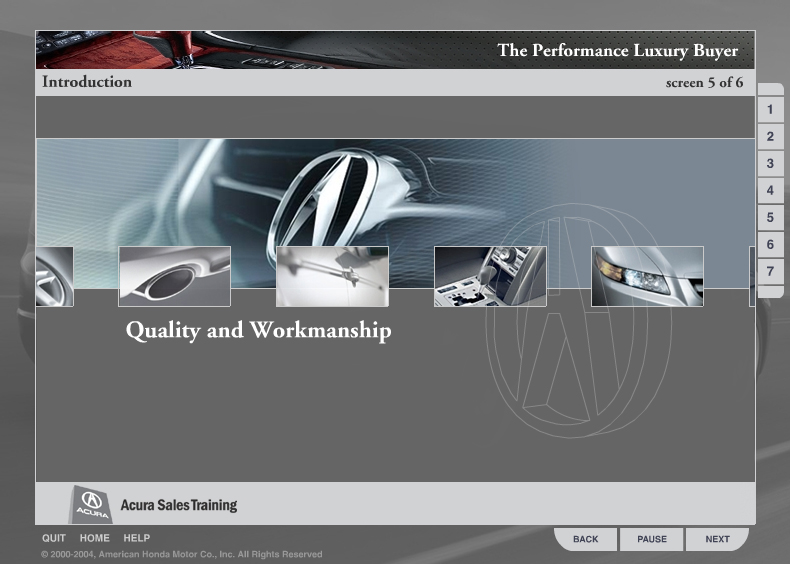Return to HOME screen

click(95, 538)
